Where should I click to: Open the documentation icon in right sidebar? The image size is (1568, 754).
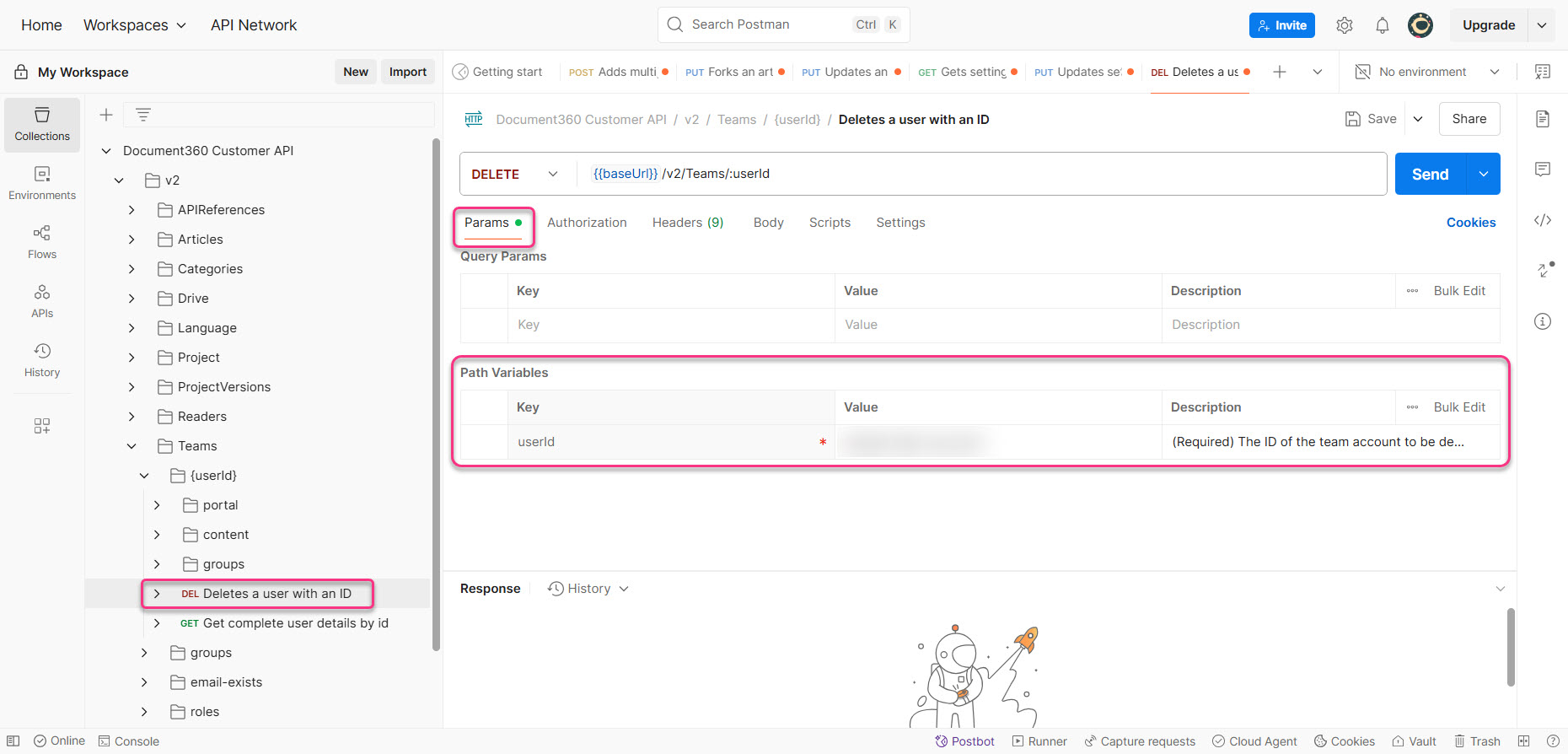click(x=1543, y=119)
